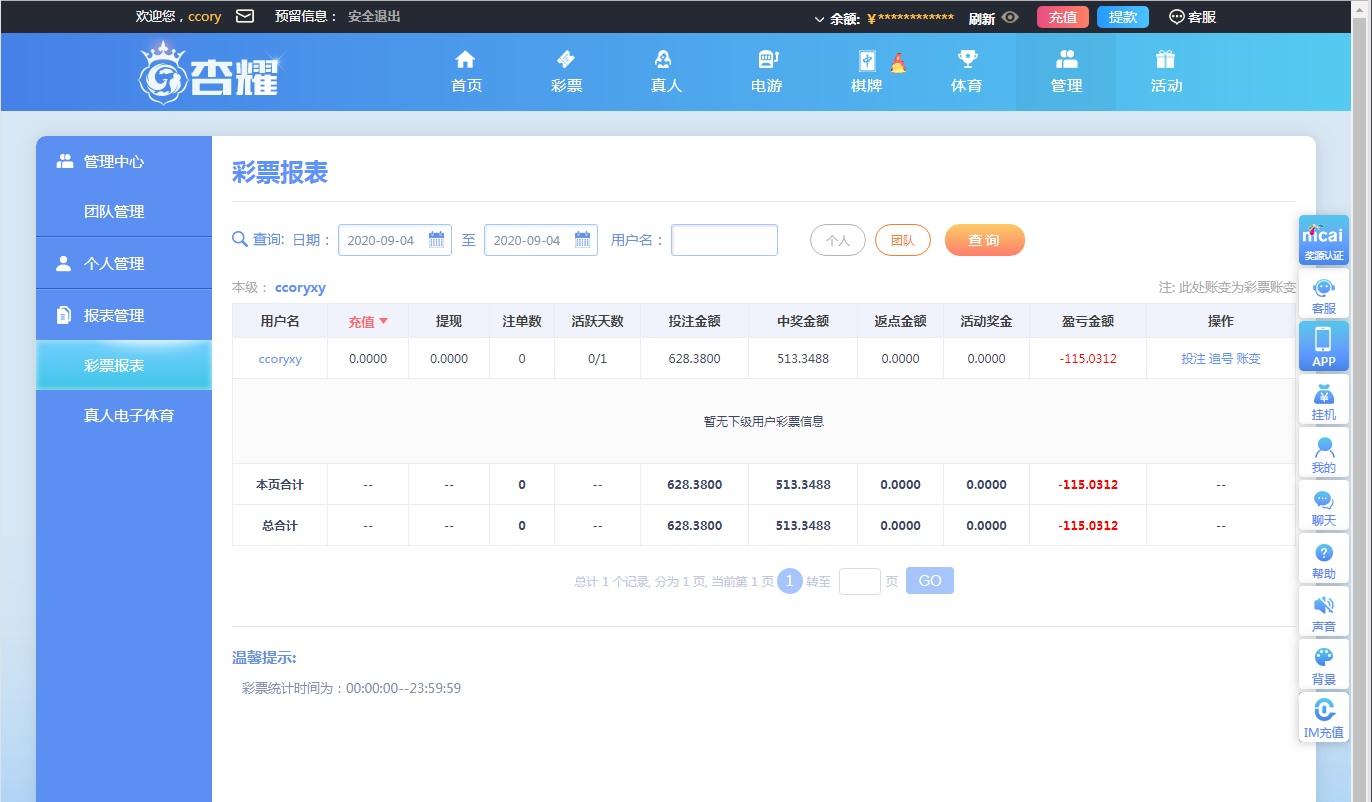Click the mail envelope icon beside username

point(244,16)
